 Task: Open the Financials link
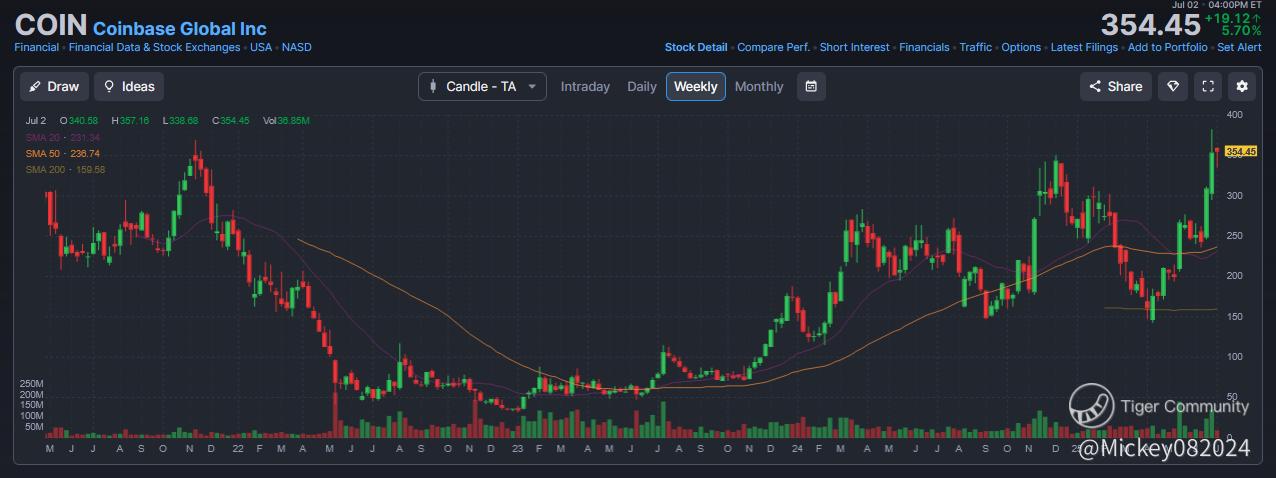[x=924, y=47]
